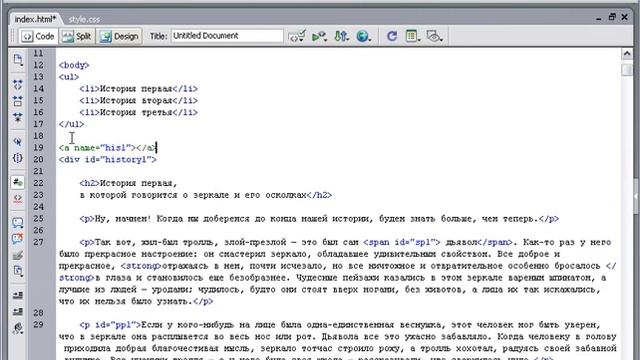Click the <h2>История первая, heading line

(x=129, y=183)
